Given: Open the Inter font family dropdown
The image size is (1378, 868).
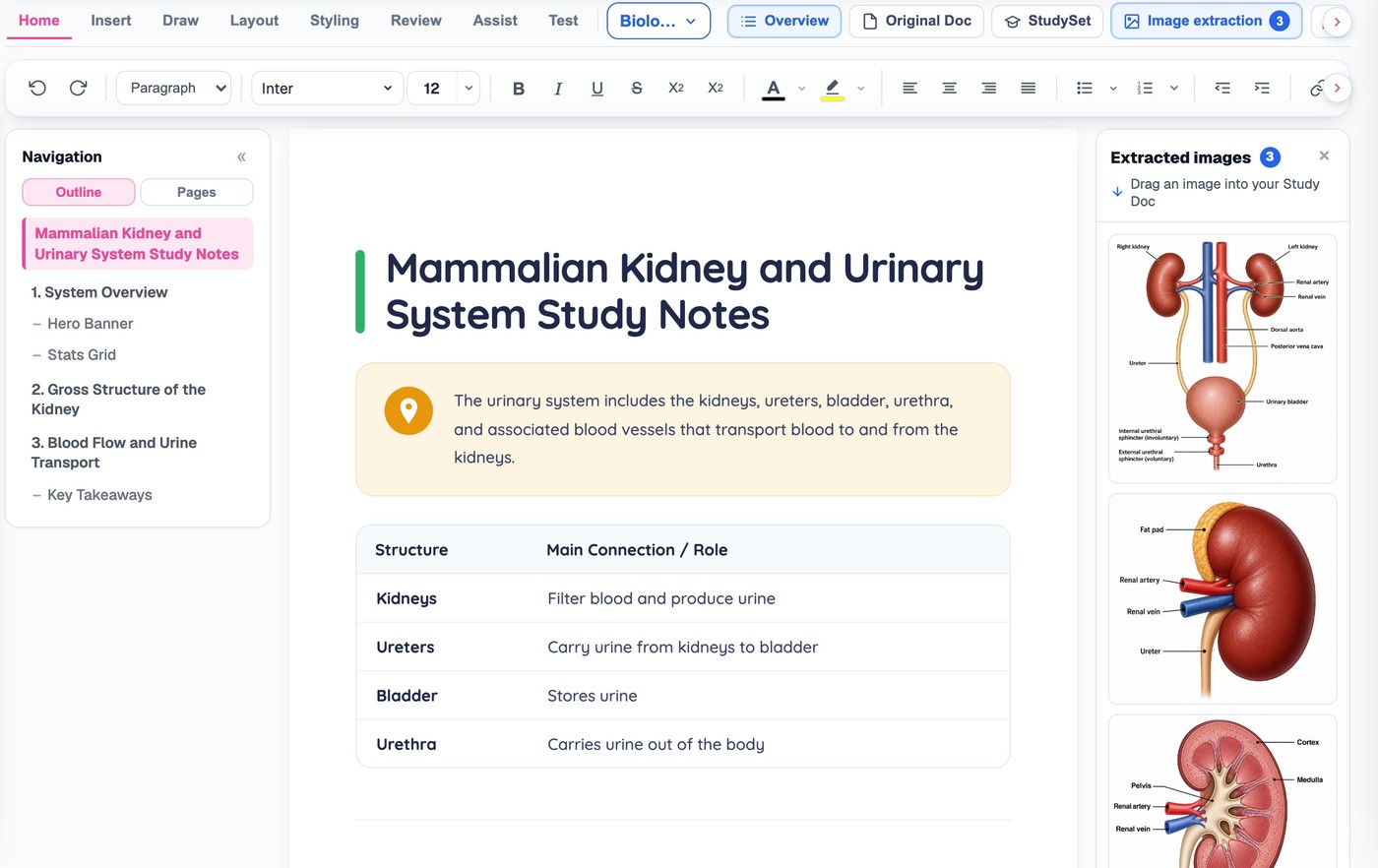Looking at the screenshot, I should click(x=328, y=89).
